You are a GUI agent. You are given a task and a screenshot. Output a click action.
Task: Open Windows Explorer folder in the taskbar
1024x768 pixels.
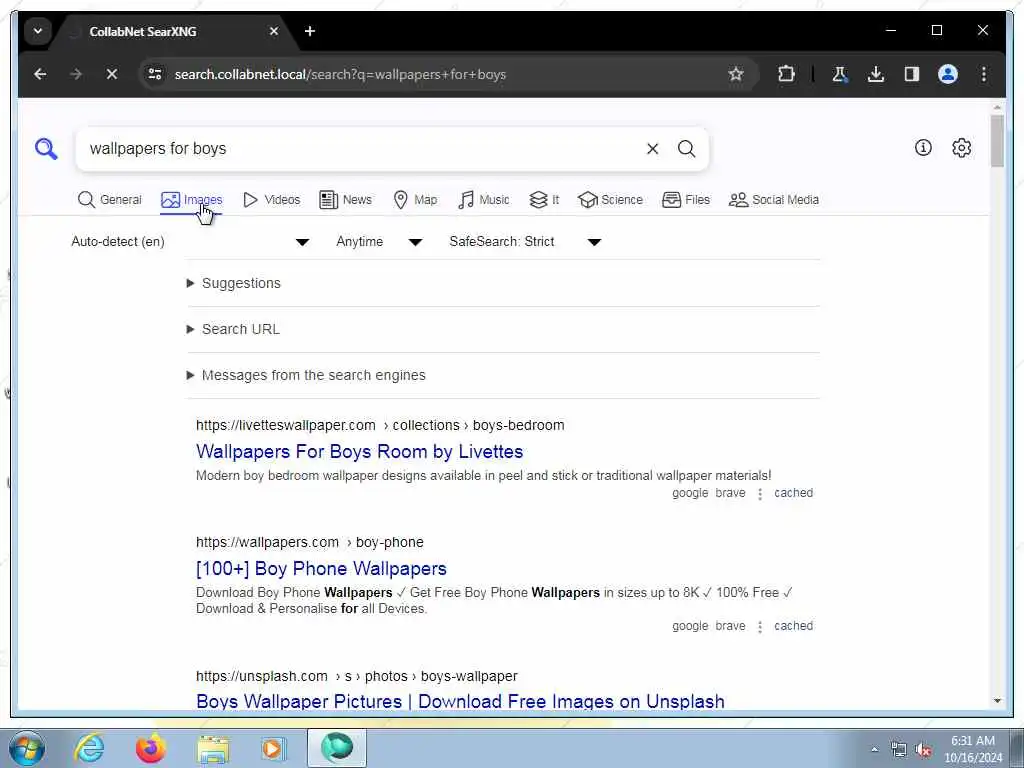(x=214, y=748)
